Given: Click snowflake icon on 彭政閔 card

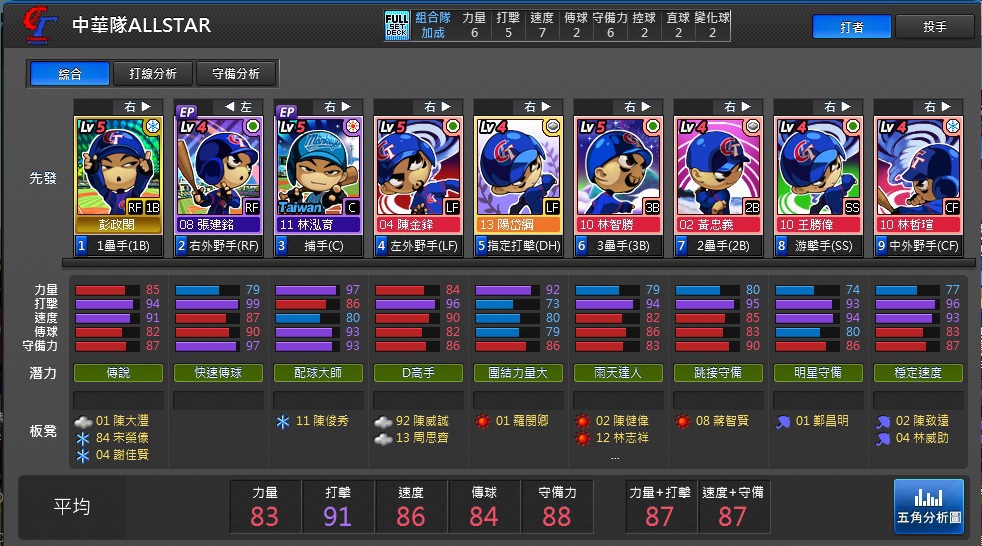Looking at the screenshot, I should click(x=153, y=126).
